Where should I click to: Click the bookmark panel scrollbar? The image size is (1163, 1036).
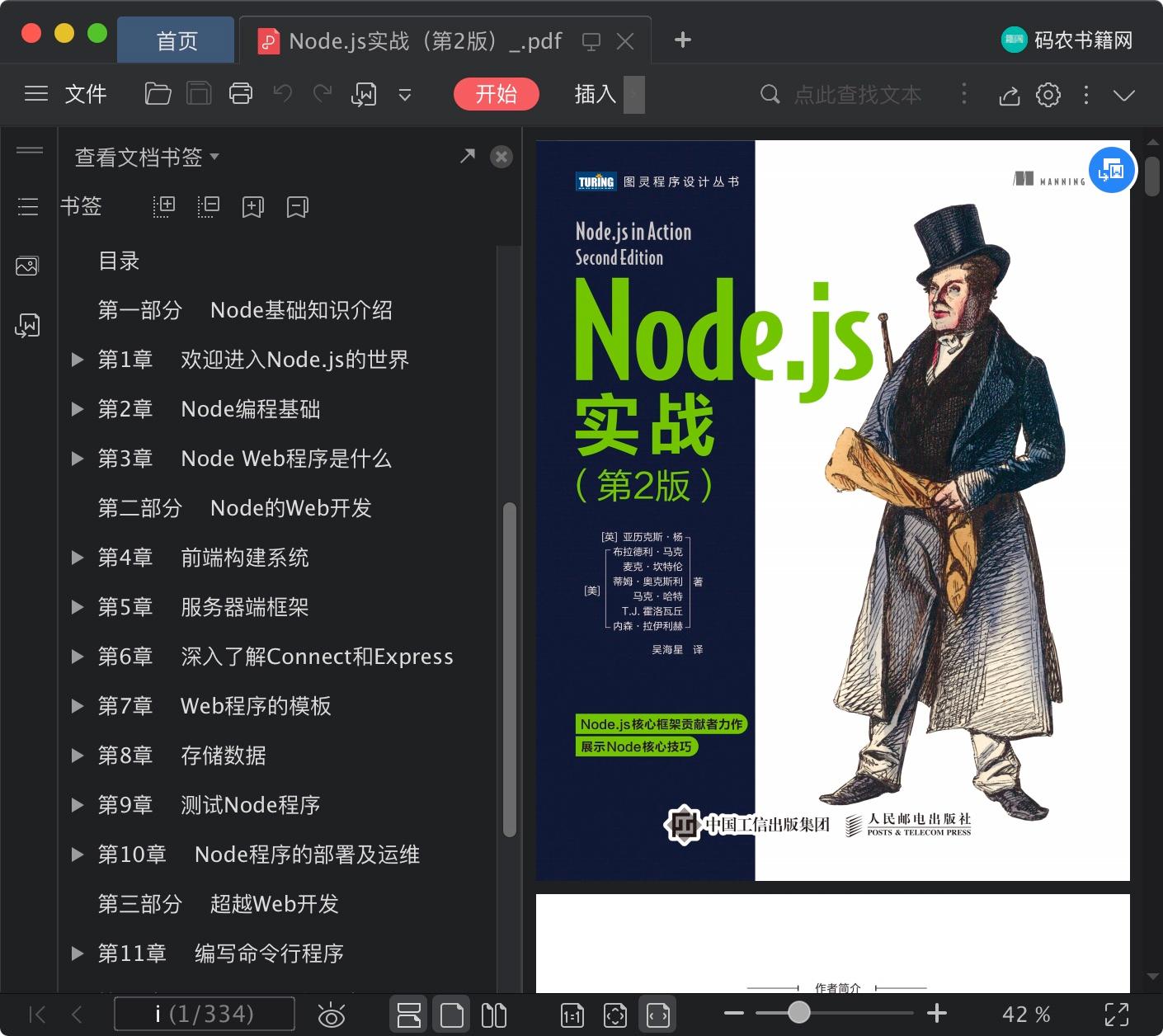coord(510,669)
